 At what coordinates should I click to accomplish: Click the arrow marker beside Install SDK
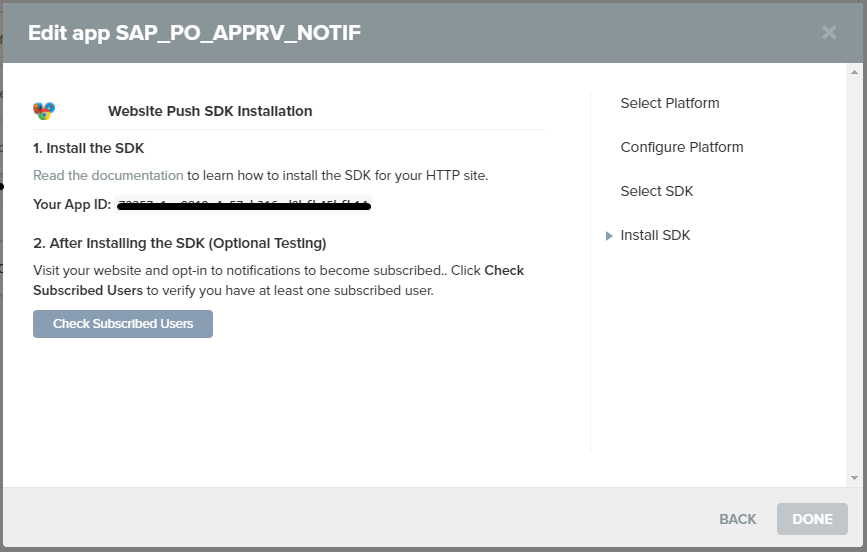coord(609,236)
